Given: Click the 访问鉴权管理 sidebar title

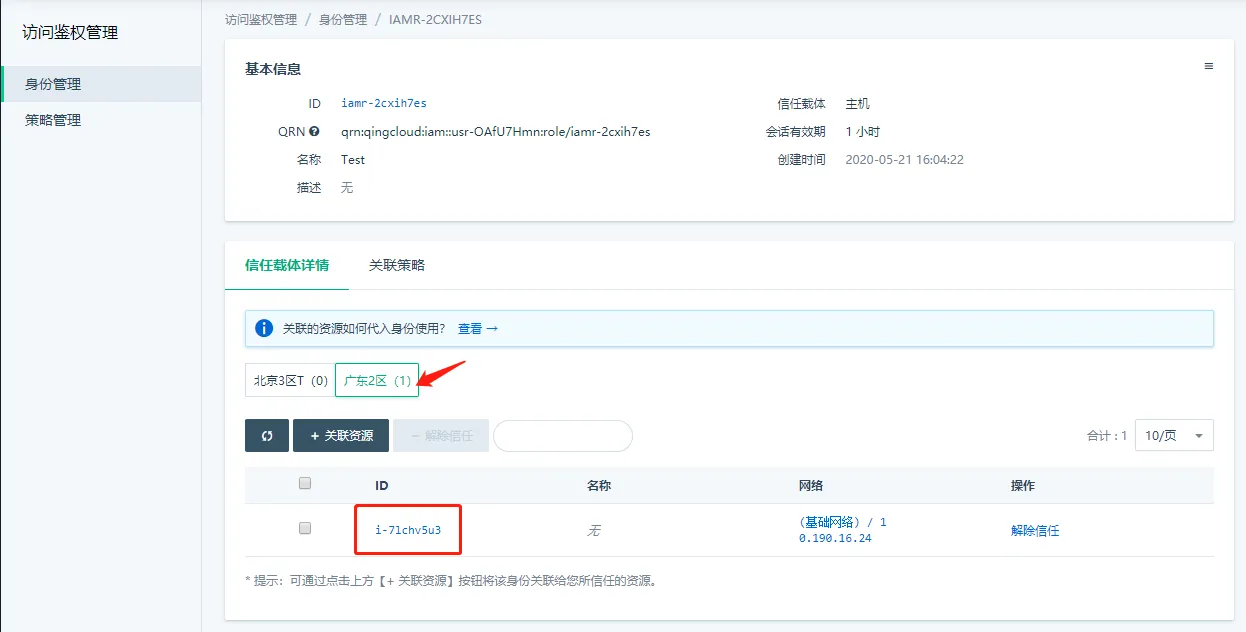Looking at the screenshot, I should [x=71, y=32].
